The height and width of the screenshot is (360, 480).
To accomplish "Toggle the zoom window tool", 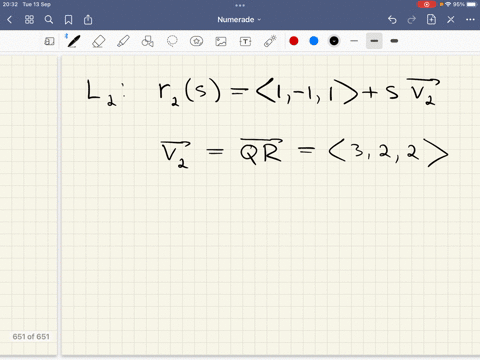I will [49, 41].
